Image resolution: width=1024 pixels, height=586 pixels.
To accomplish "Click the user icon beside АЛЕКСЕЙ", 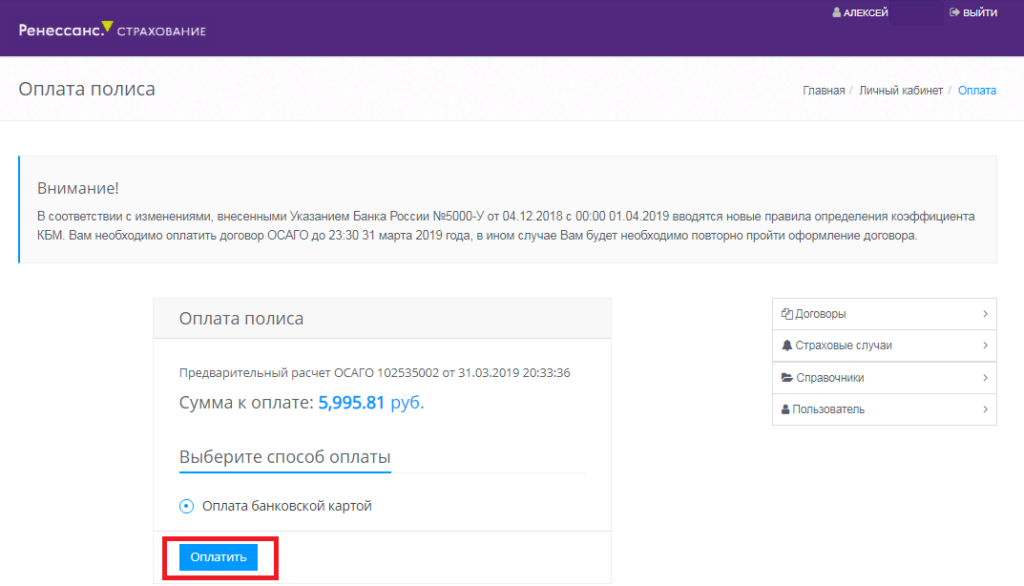I will point(836,13).
